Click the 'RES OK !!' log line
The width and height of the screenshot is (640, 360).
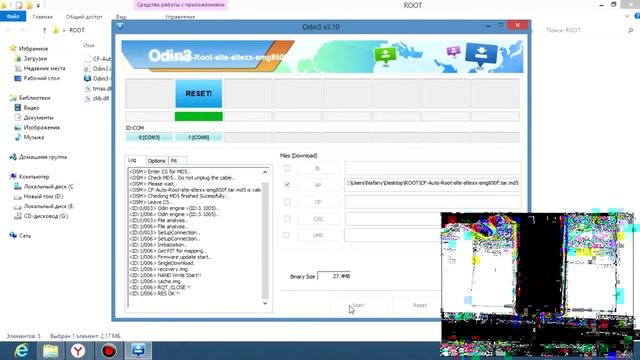154,293
